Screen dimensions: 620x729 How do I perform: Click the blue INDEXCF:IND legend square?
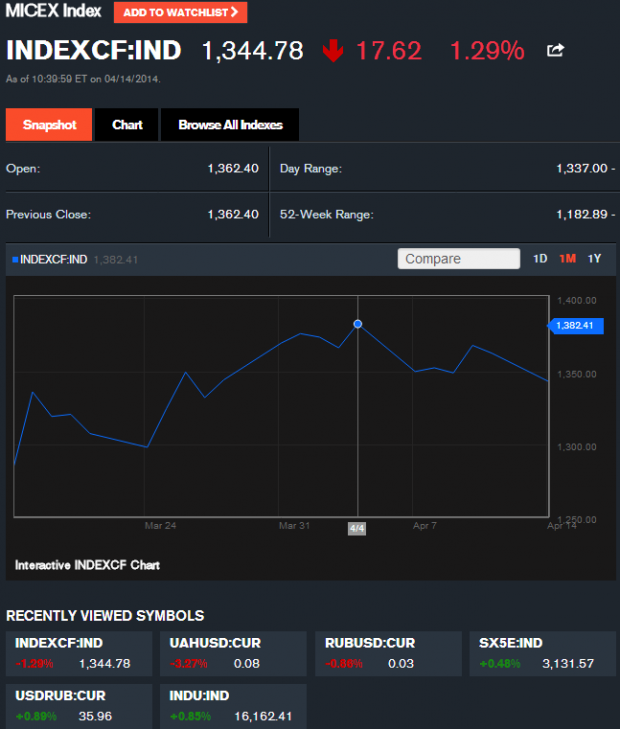(x=15, y=259)
